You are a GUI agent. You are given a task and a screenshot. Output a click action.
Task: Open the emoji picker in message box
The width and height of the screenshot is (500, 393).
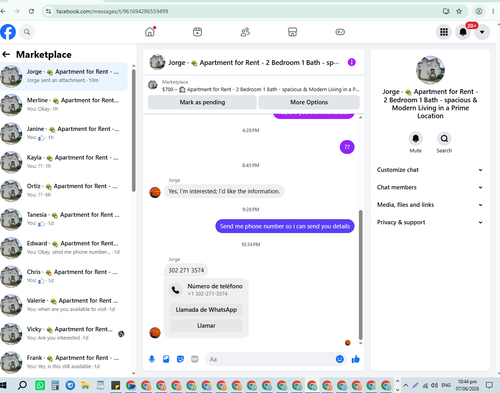pos(340,359)
